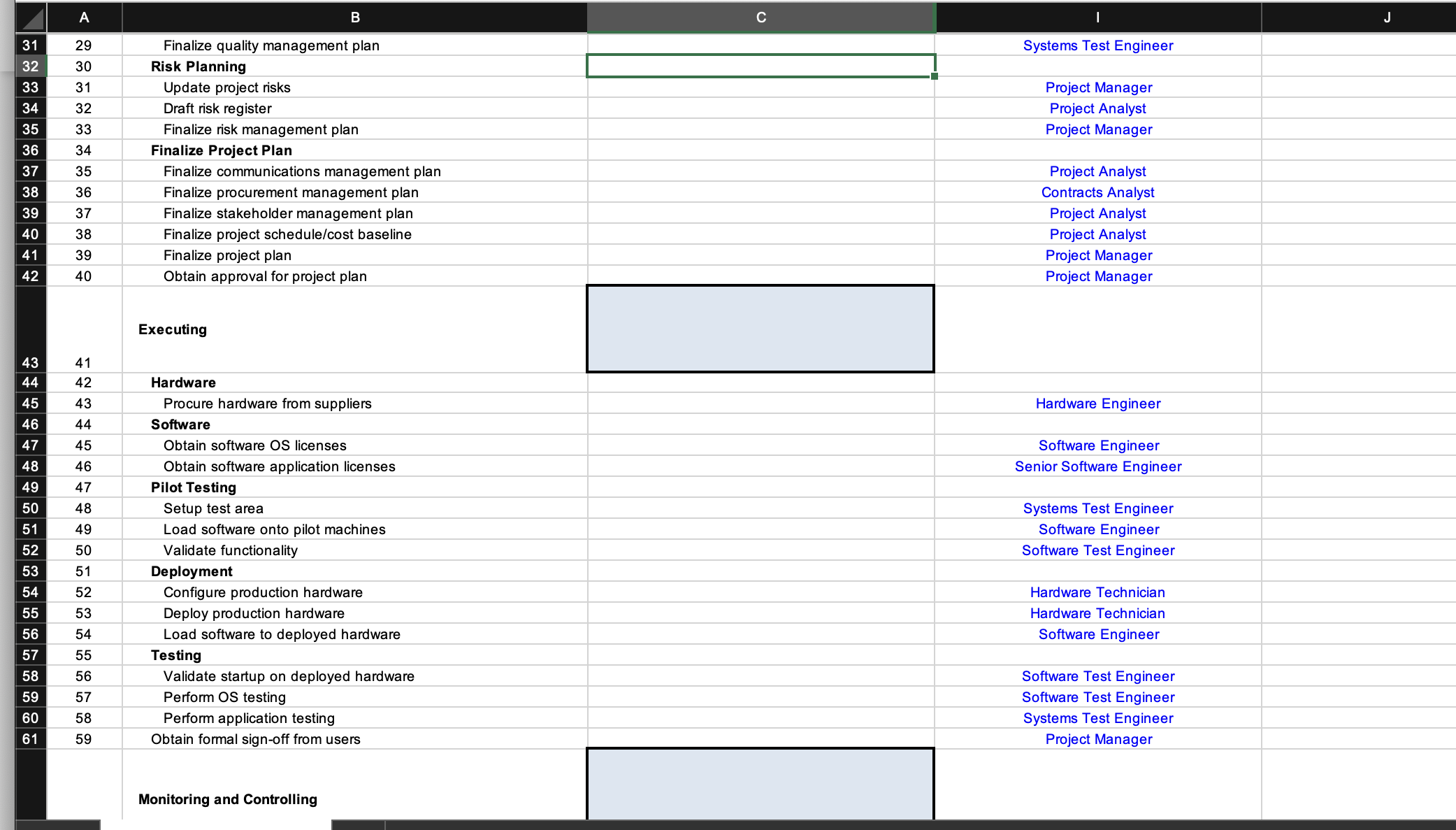The image size is (1456, 830).
Task: Click row header 32
Action: (30, 66)
